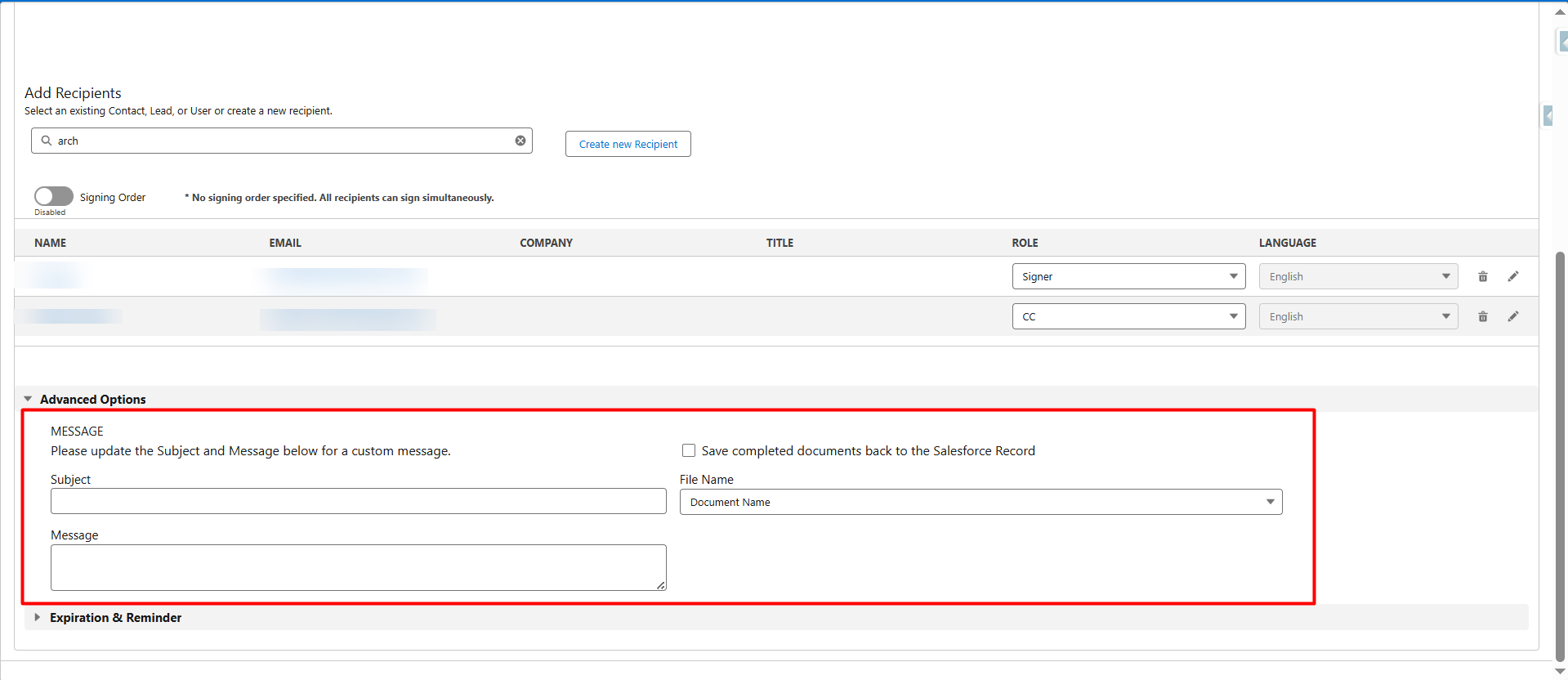Open the Signer role dropdown

(1128, 276)
